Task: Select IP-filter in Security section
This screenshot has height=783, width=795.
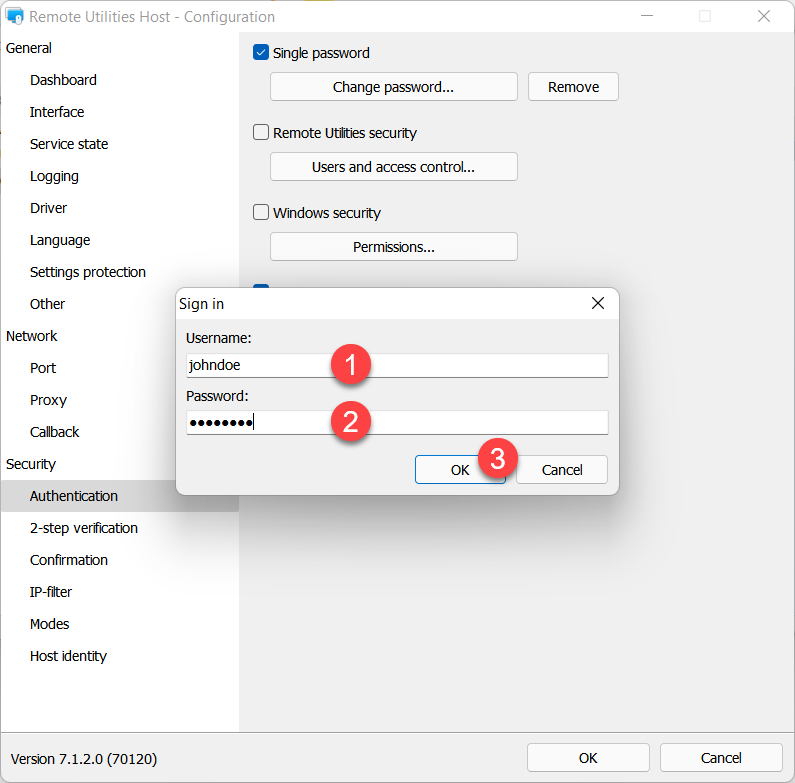Action: coord(51,592)
